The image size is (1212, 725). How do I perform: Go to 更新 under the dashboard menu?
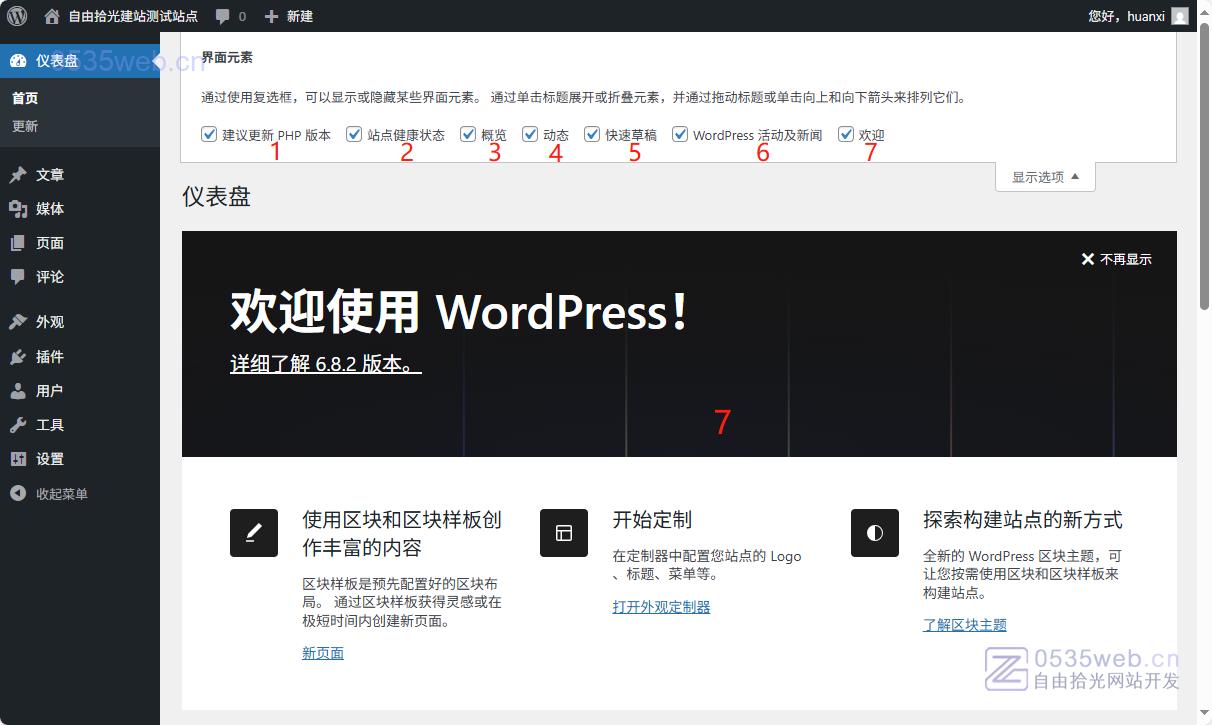point(25,126)
